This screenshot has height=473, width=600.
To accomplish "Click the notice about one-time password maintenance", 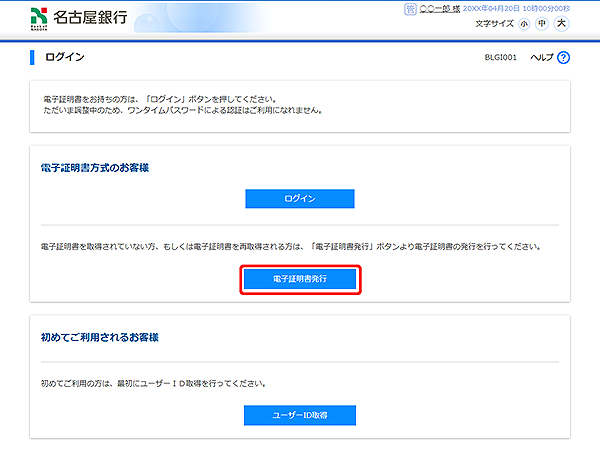I will 182,110.
